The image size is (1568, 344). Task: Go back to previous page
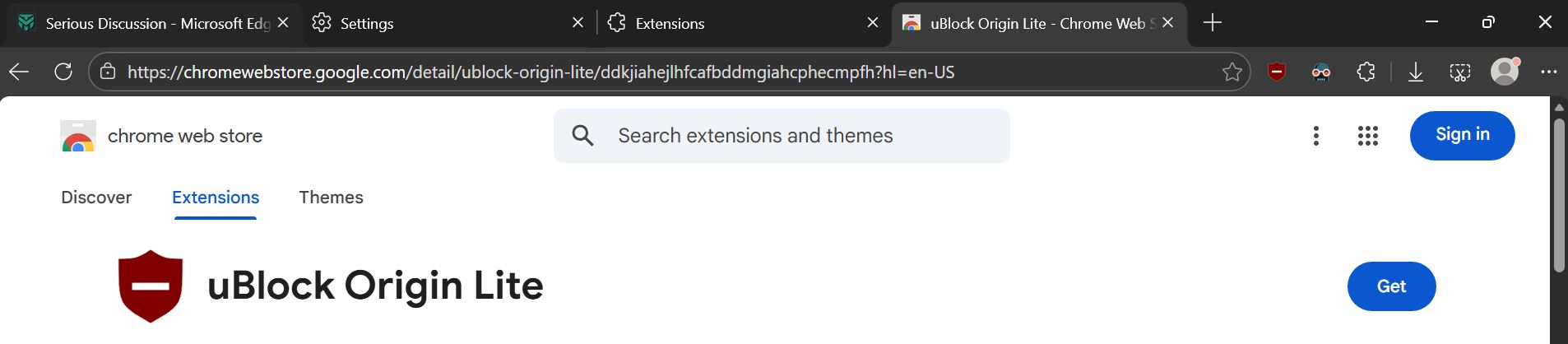pyautogui.click(x=19, y=72)
